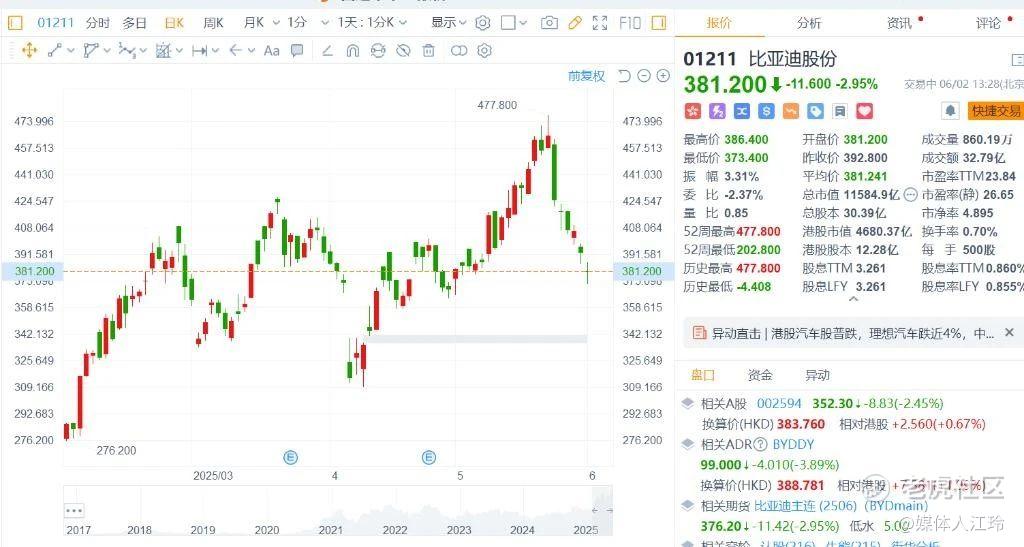Click the blue dollar sign badge
The image size is (1024, 547).
pyautogui.click(x=766, y=111)
